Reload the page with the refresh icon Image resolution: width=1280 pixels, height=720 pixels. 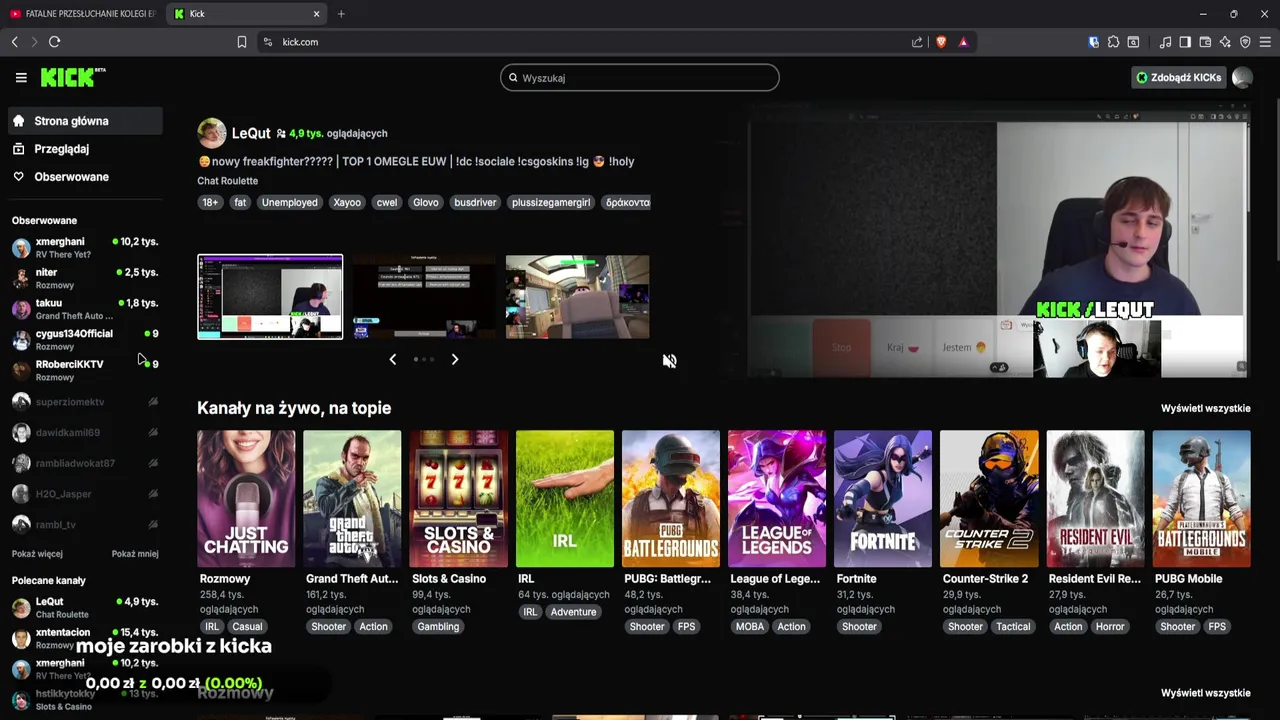(x=55, y=42)
